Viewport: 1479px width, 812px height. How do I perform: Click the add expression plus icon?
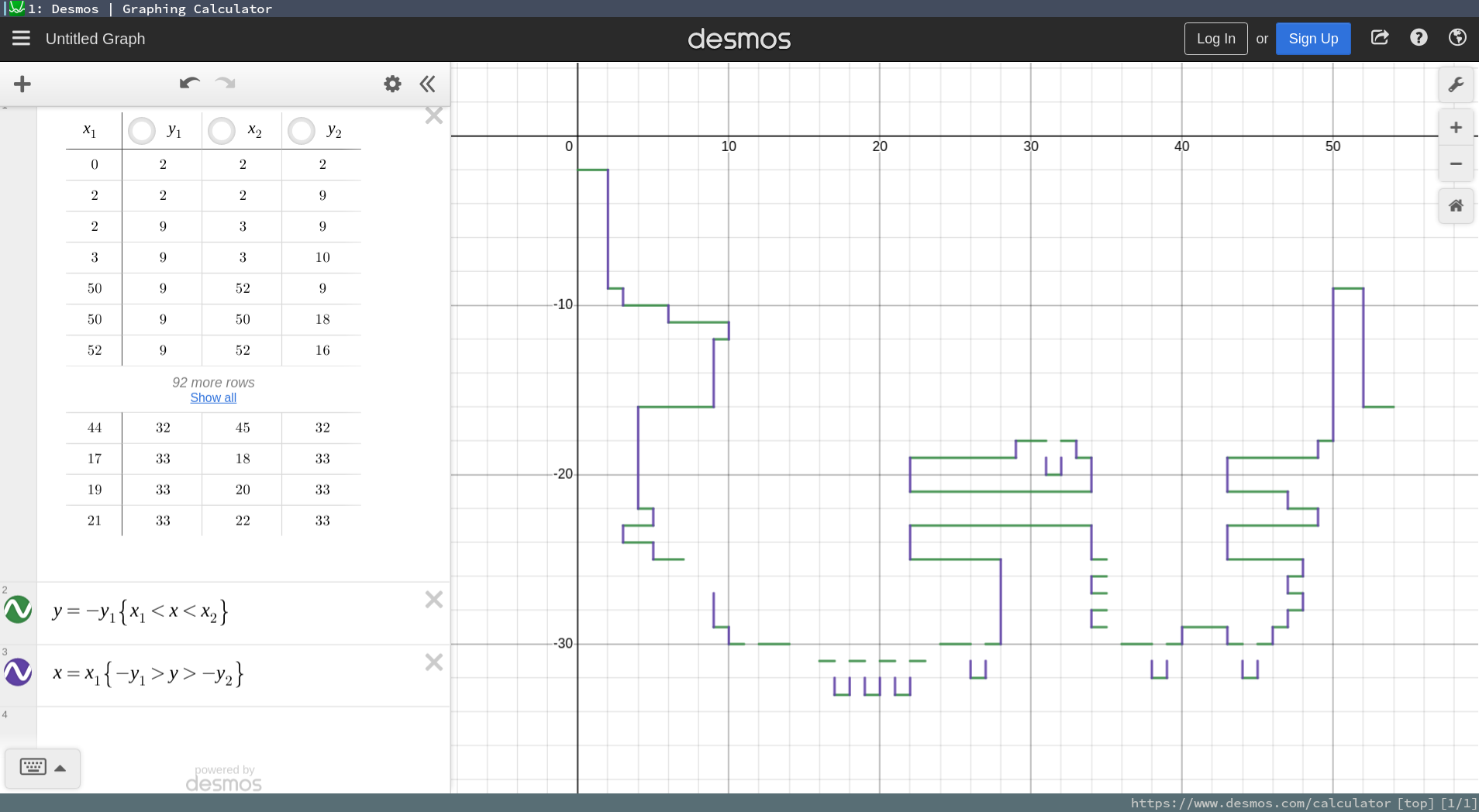22,84
